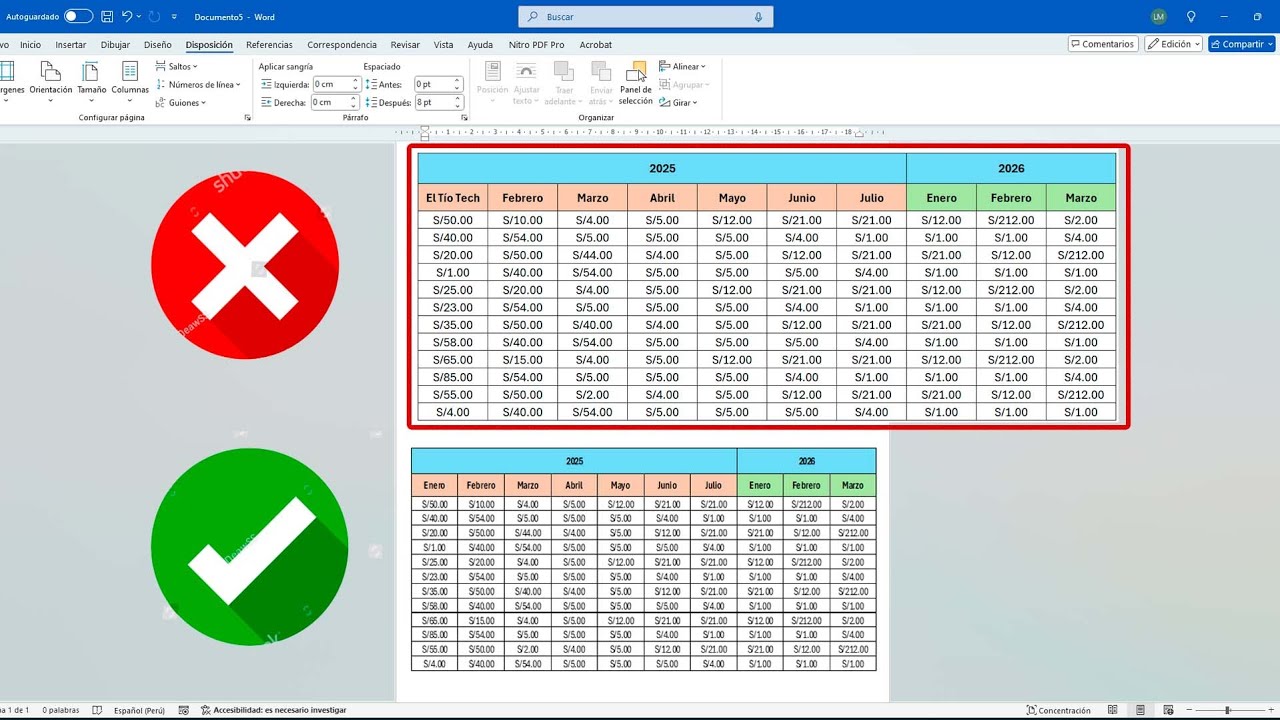Click the lightbulb ideas icon
The width and height of the screenshot is (1280, 720).
pos(1191,17)
